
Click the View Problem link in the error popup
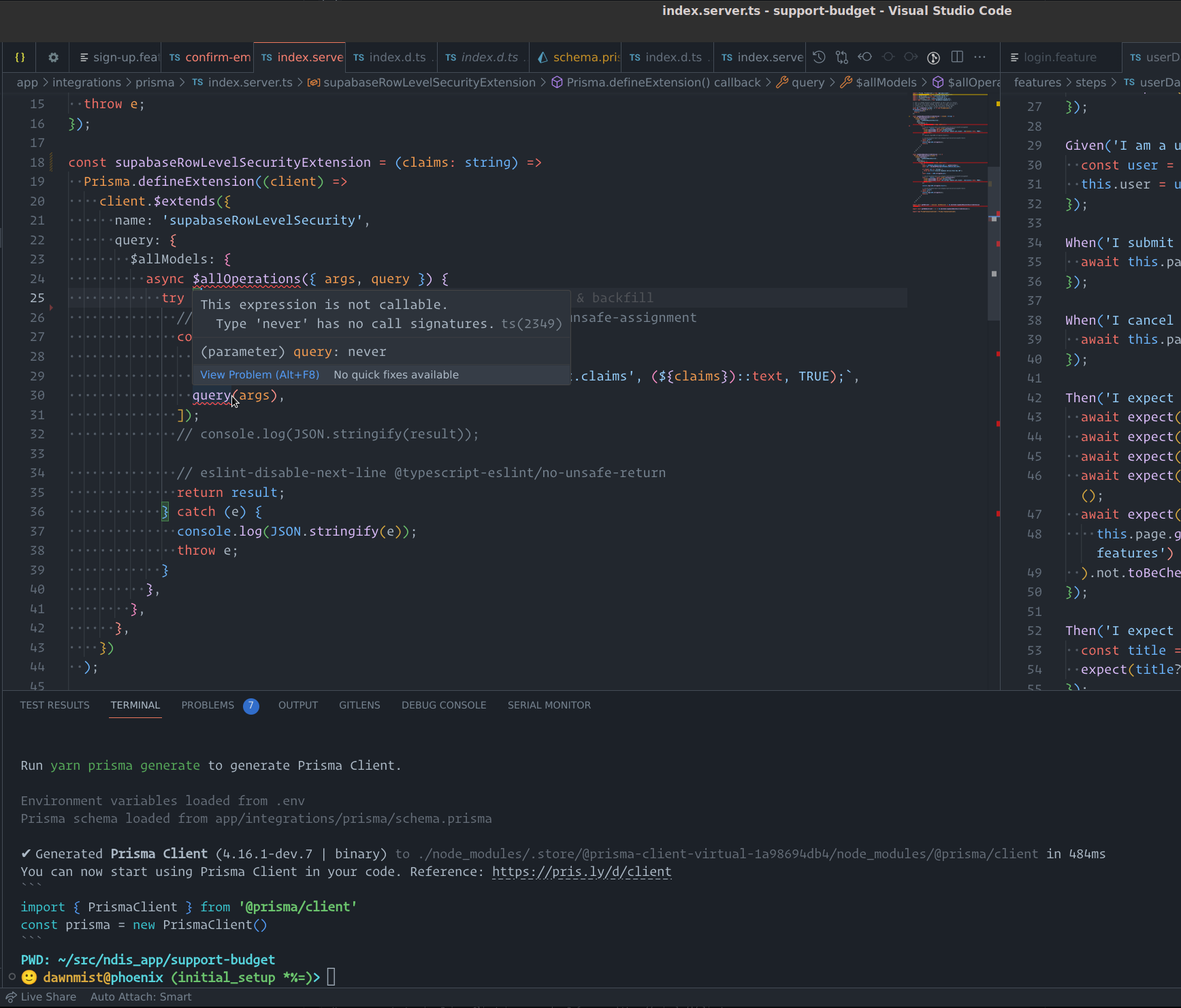[259, 374]
